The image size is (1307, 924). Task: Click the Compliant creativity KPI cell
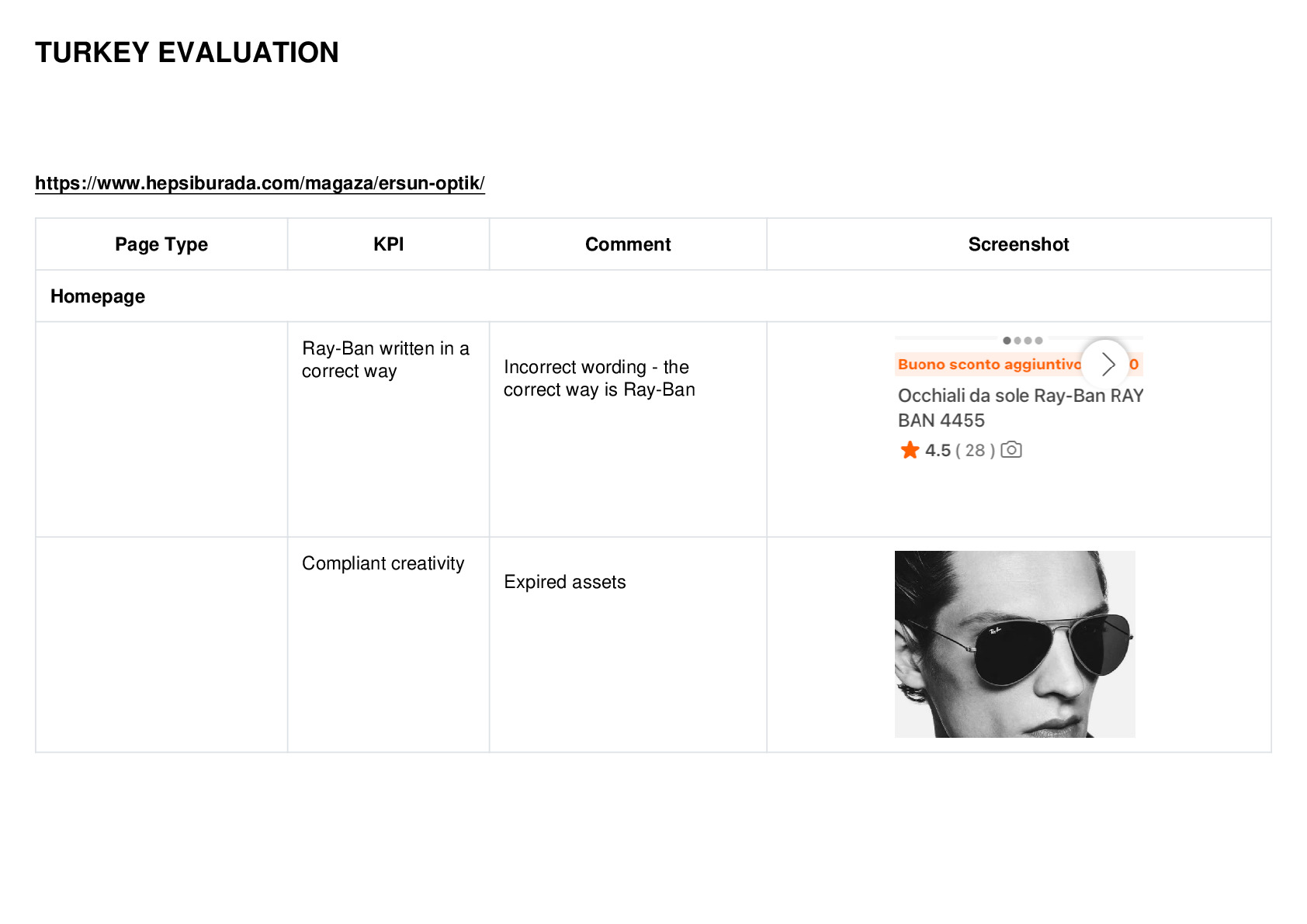coord(383,564)
